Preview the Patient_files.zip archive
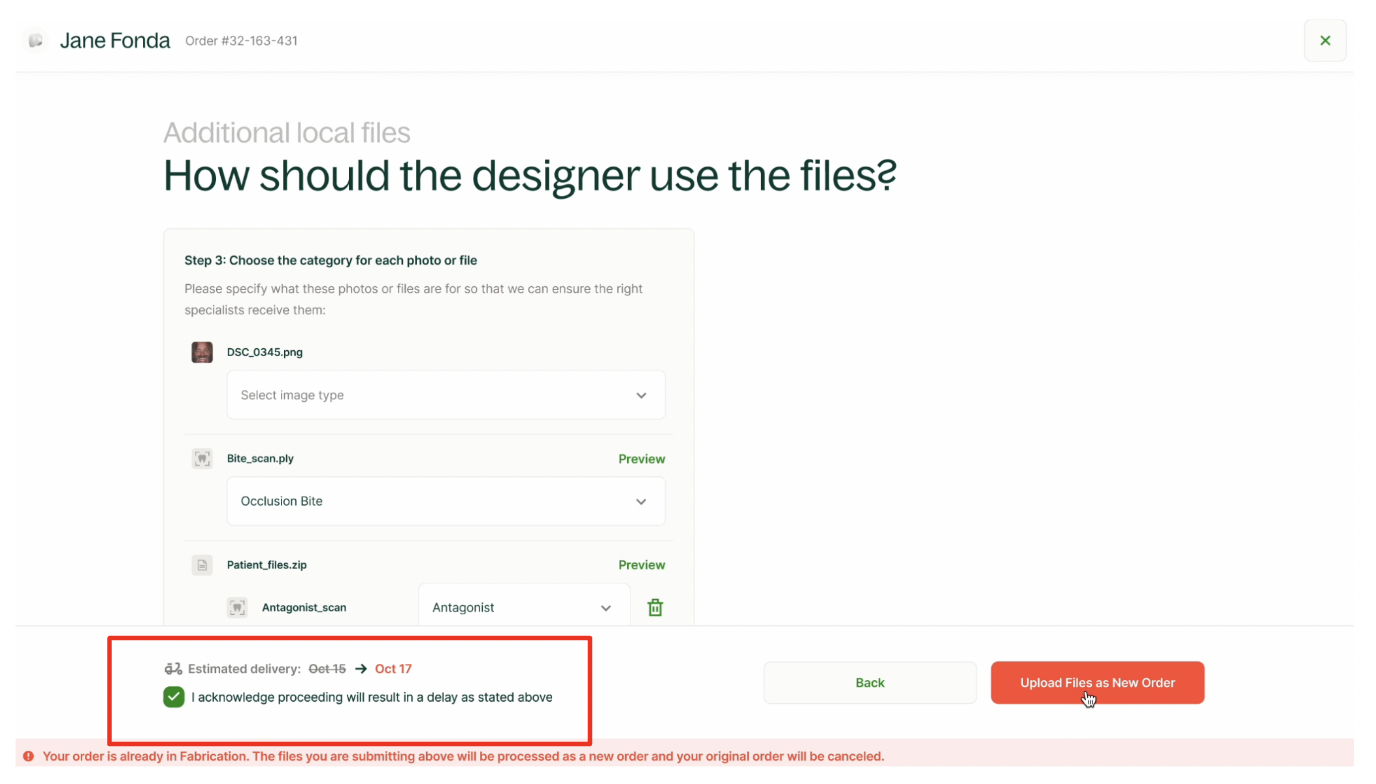 click(641, 565)
